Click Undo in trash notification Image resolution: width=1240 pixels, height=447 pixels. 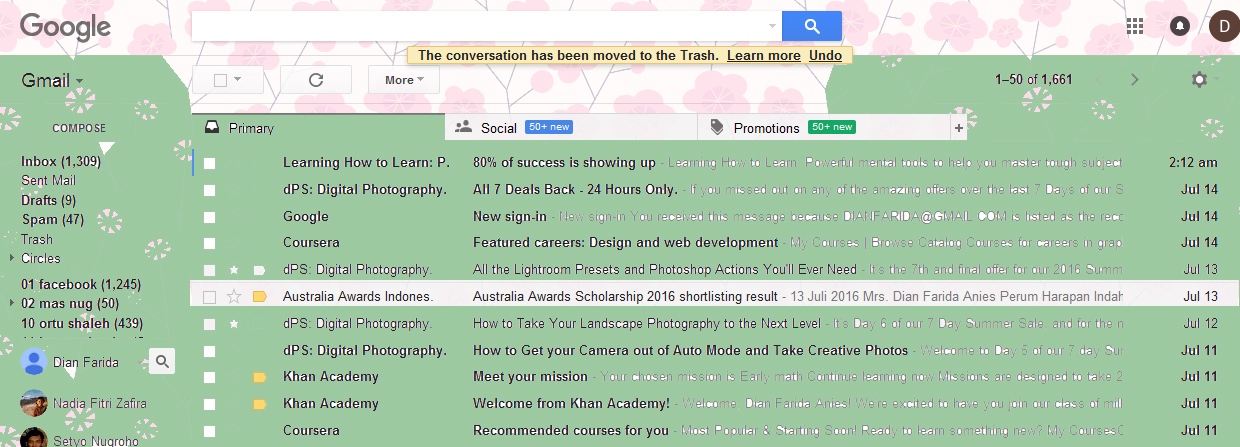point(825,55)
